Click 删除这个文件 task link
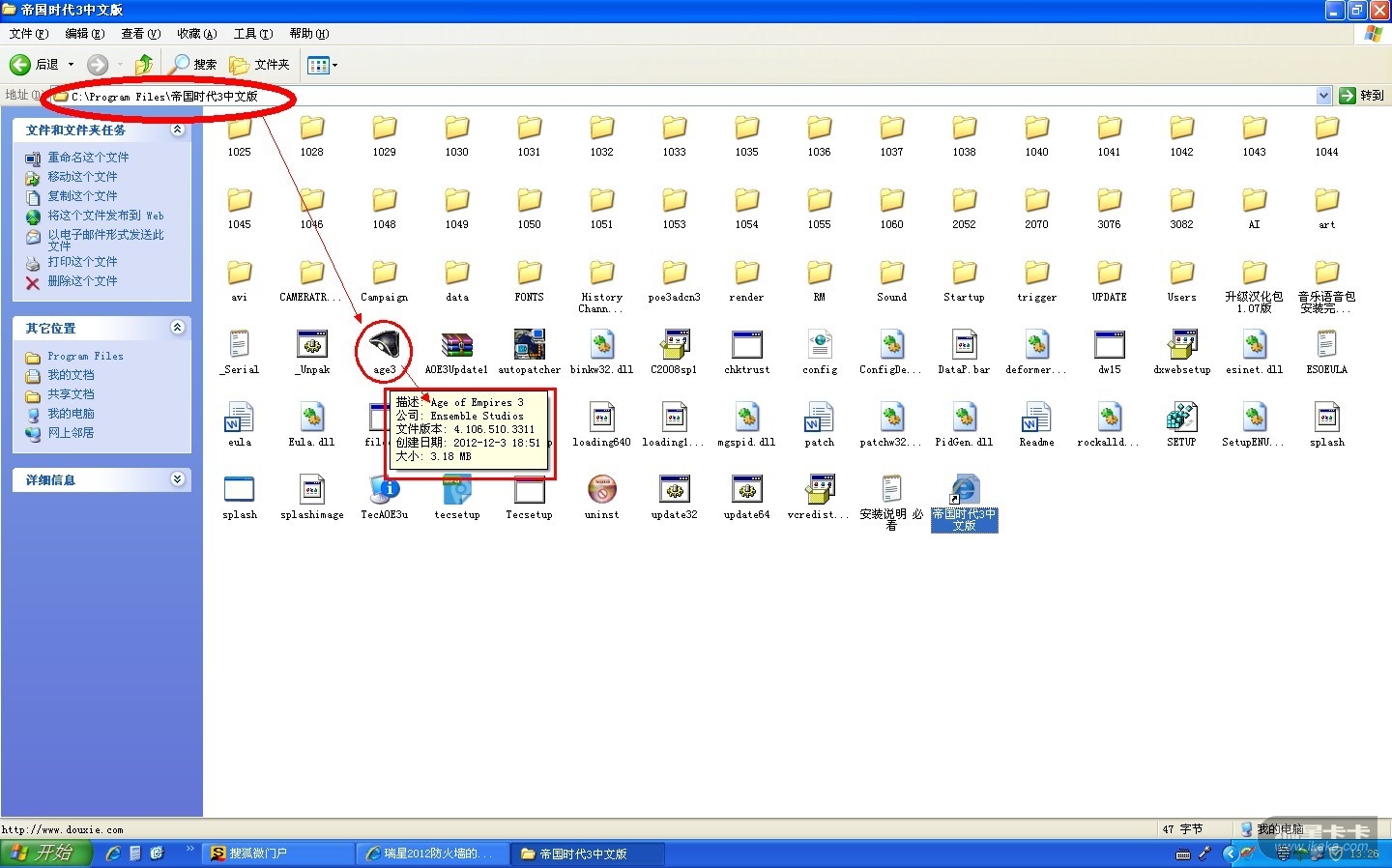This screenshot has width=1392, height=868. click(x=82, y=281)
